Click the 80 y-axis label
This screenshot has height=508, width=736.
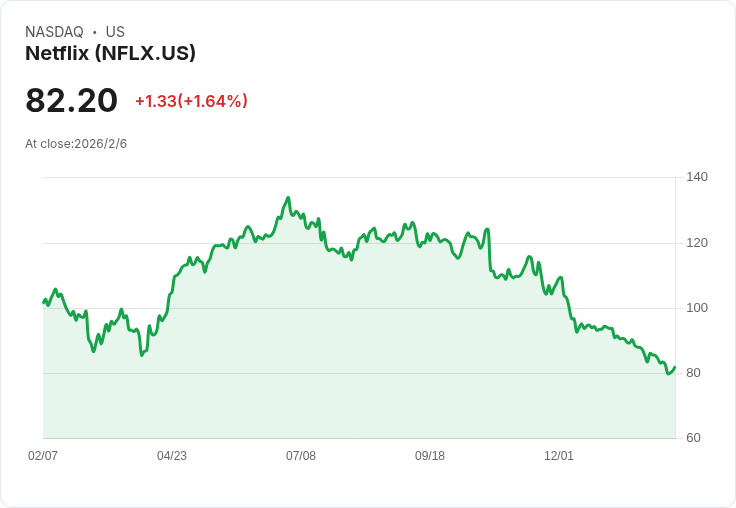693,373
